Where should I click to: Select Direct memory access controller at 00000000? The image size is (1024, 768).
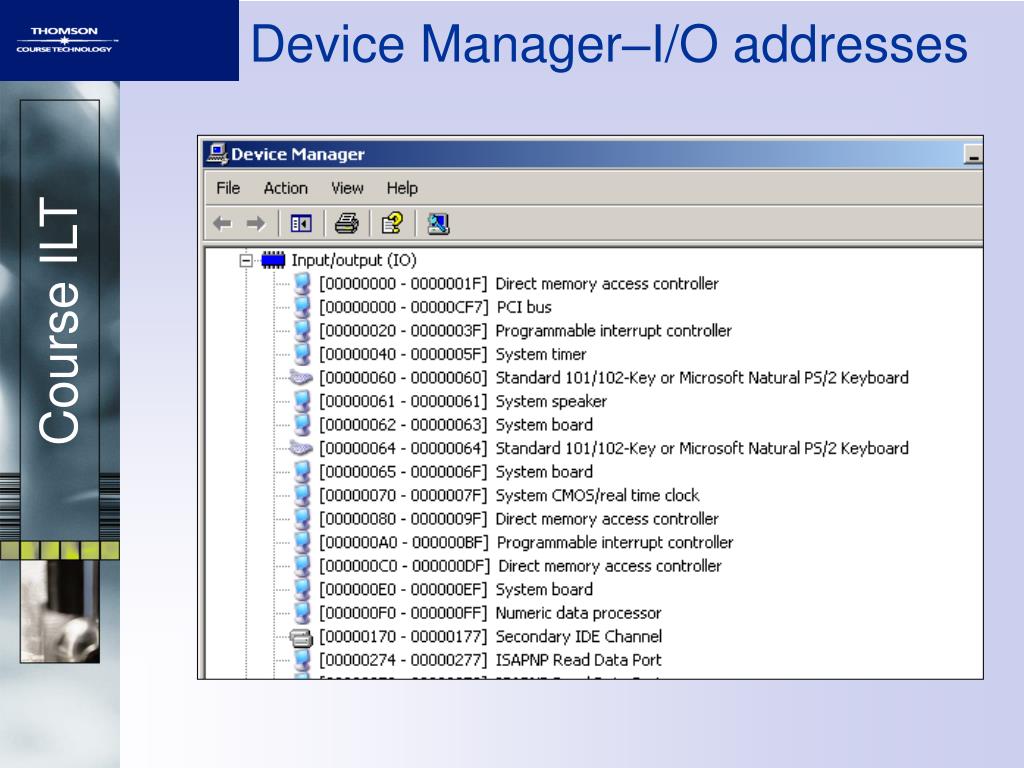point(519,283)
